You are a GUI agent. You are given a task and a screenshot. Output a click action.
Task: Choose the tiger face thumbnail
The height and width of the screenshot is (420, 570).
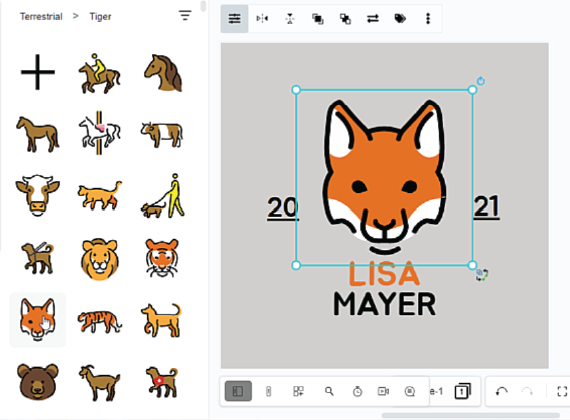pyautogui.click(x=162, y=258)
